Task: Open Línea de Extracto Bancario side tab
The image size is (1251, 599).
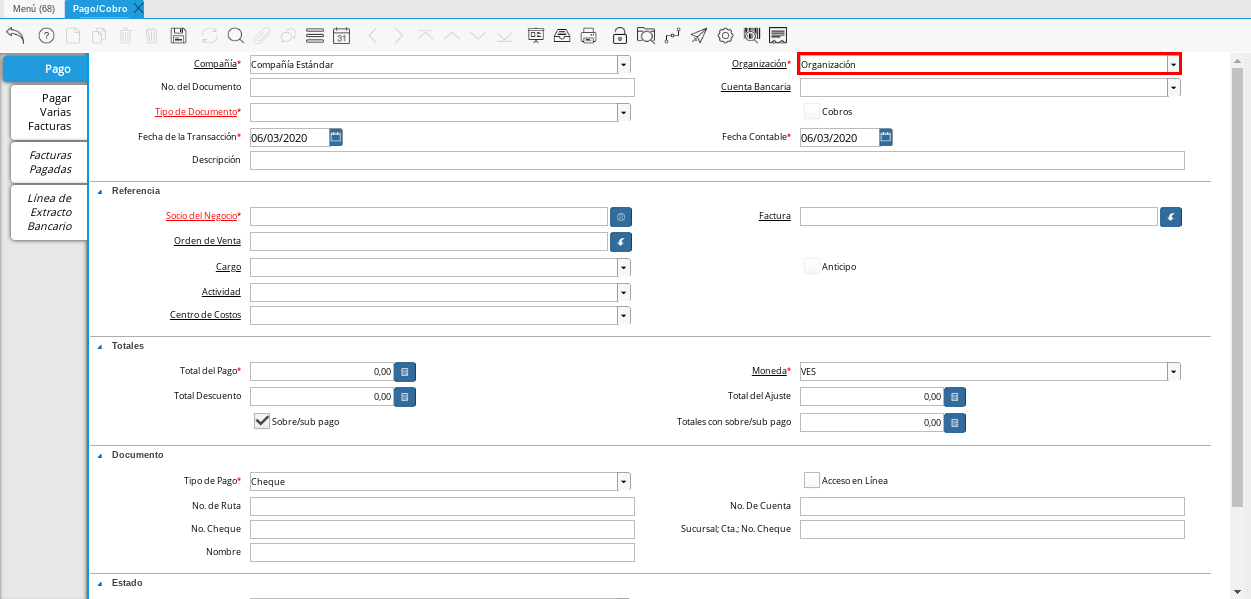Action: point(49,212)
